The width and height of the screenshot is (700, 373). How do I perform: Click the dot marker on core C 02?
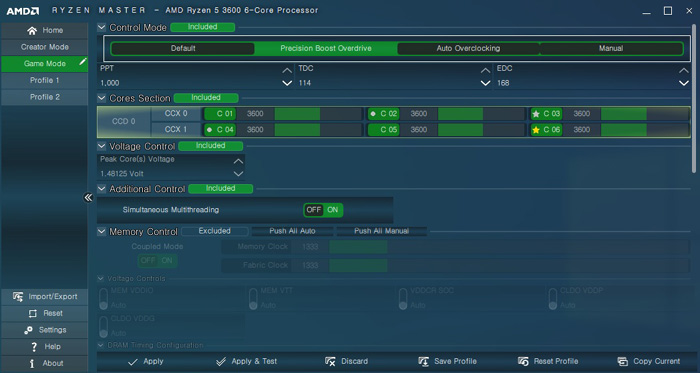pos(373,114)
